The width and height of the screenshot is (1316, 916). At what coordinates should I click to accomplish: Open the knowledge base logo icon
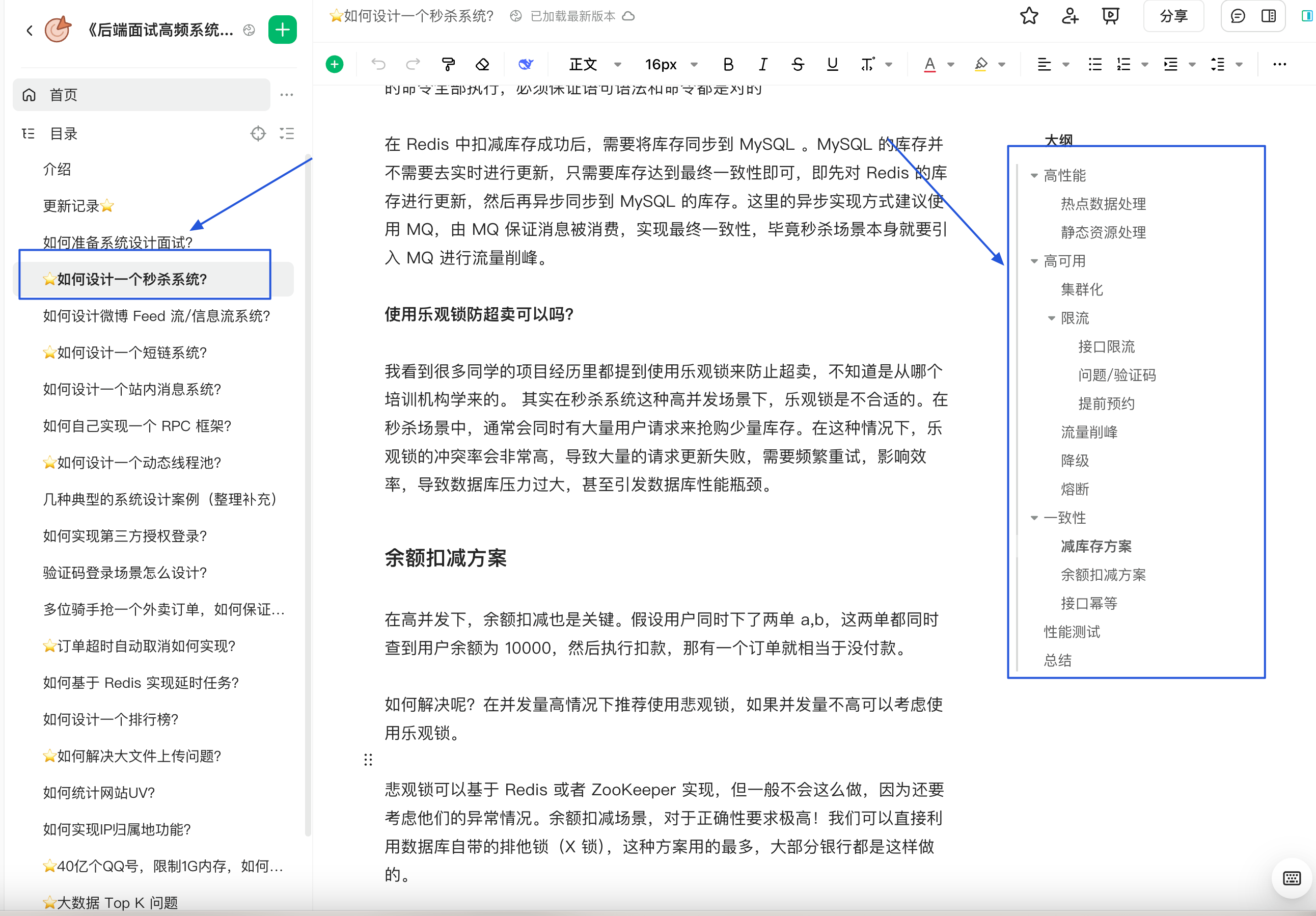click(x=58, y=29)
